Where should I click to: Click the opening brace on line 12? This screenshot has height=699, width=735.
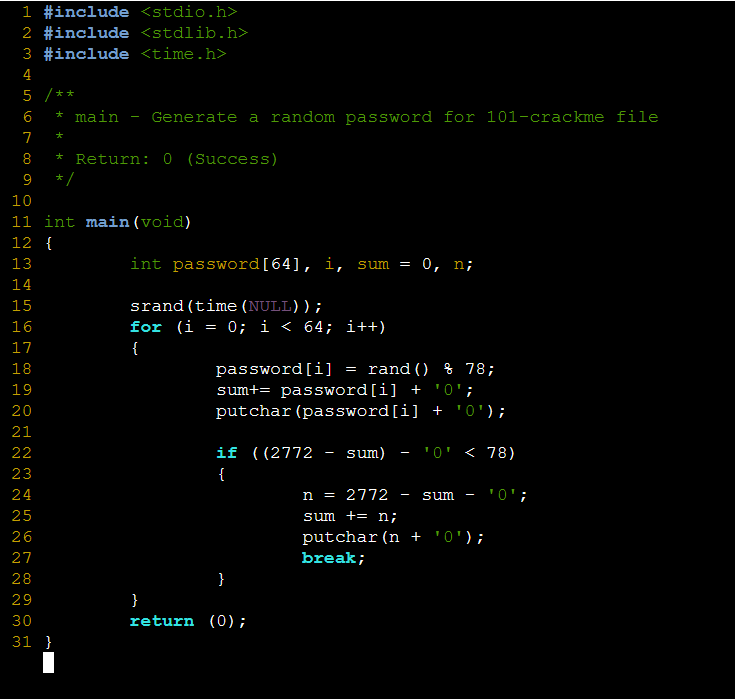48,243
